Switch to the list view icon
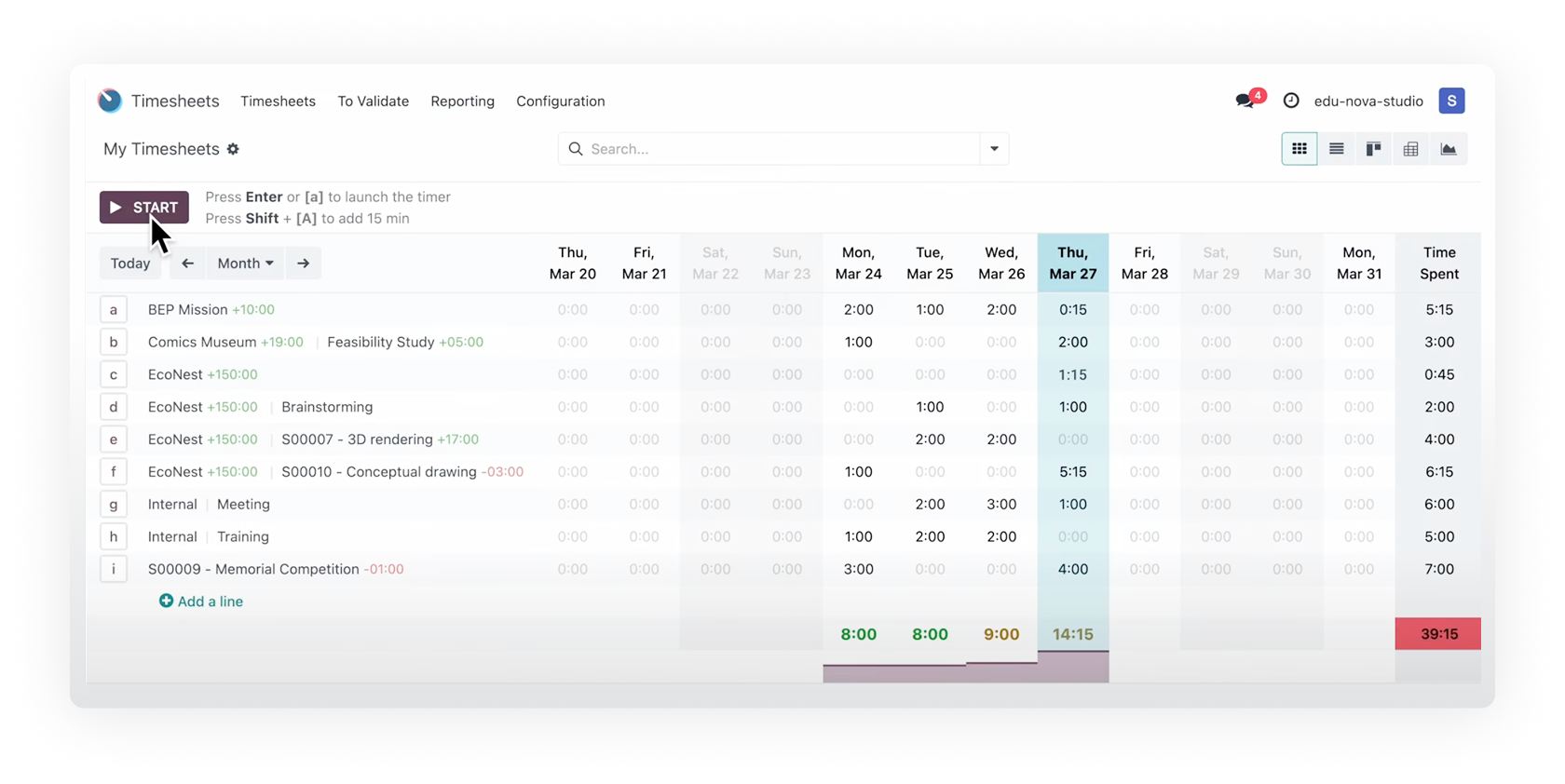This screenshot has width=1565, height=784. [1336, 149]
